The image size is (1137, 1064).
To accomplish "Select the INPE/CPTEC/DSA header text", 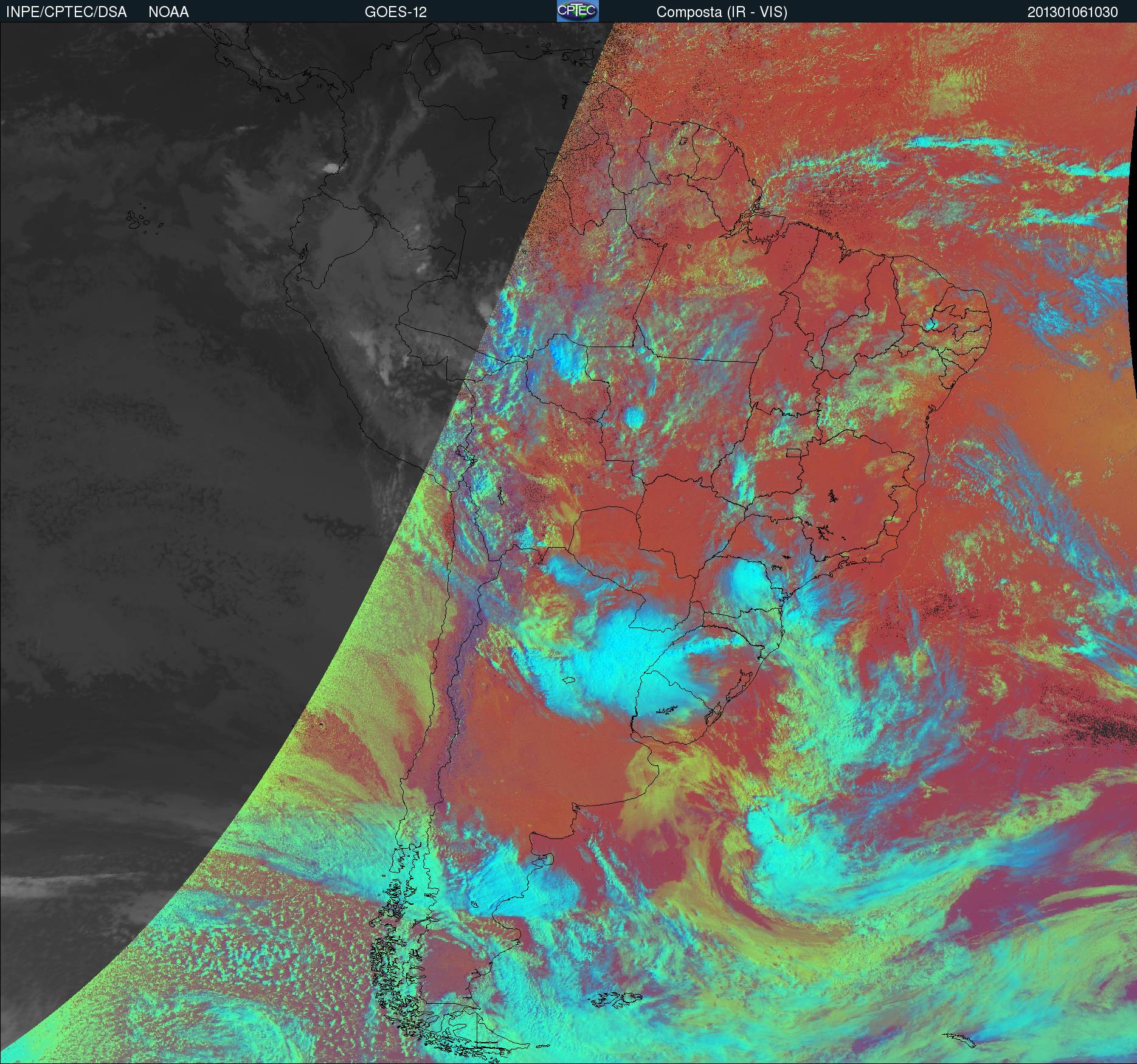I will pos(66,12).
